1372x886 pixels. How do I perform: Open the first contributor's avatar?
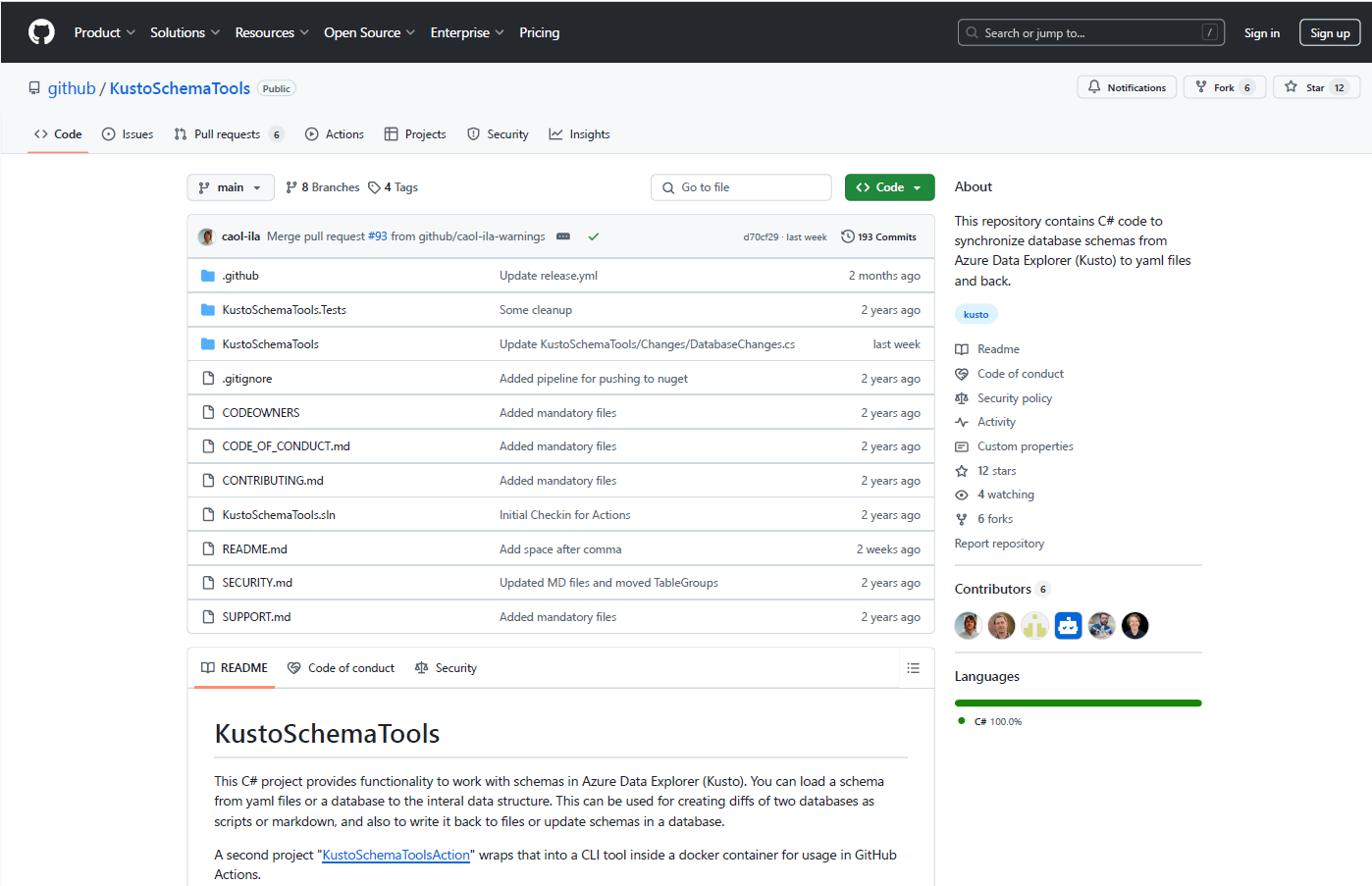(x=968, y=626)
